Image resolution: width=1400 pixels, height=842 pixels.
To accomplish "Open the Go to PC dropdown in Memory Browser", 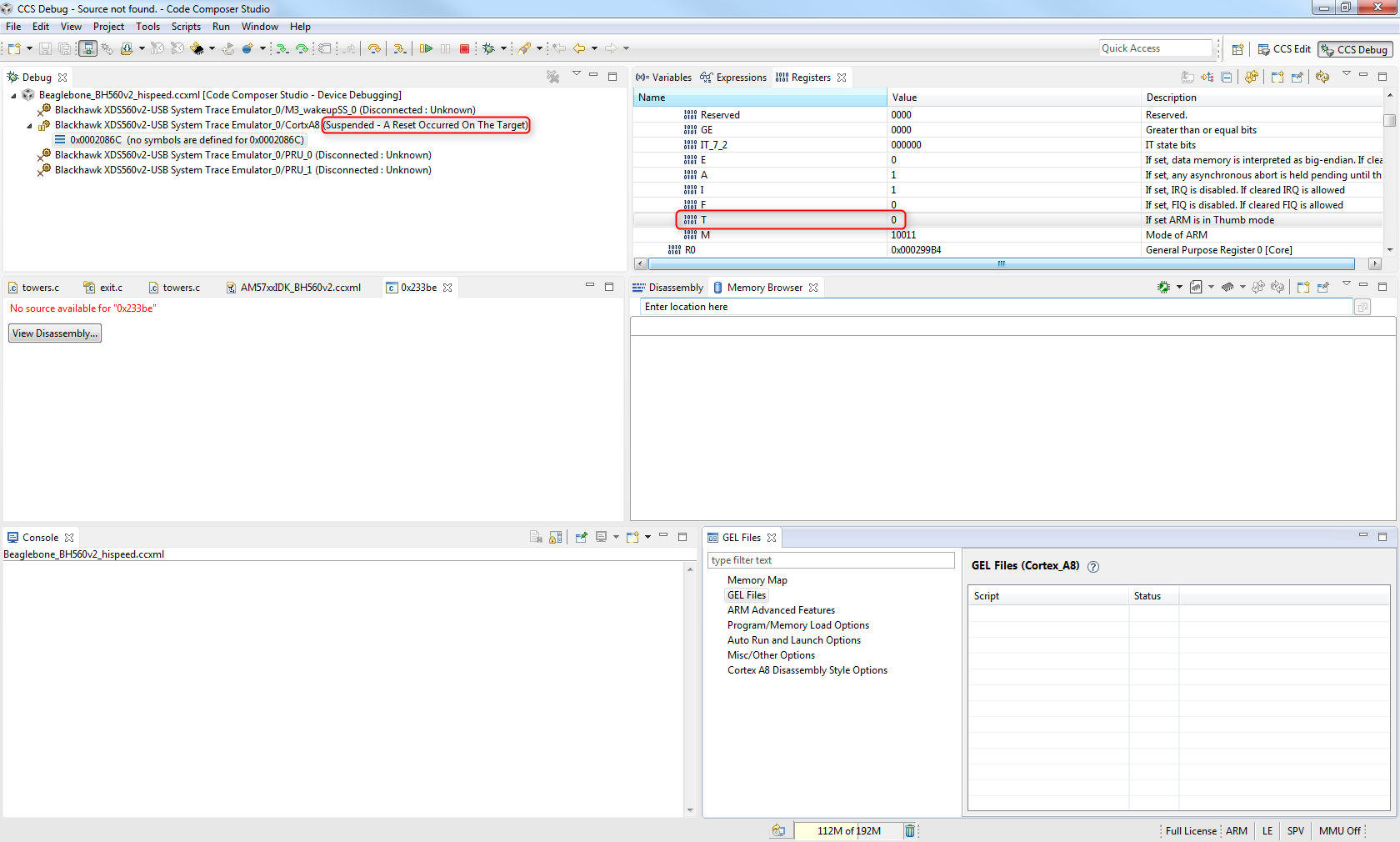I will pyautogui.click(x=1179, y=288).
